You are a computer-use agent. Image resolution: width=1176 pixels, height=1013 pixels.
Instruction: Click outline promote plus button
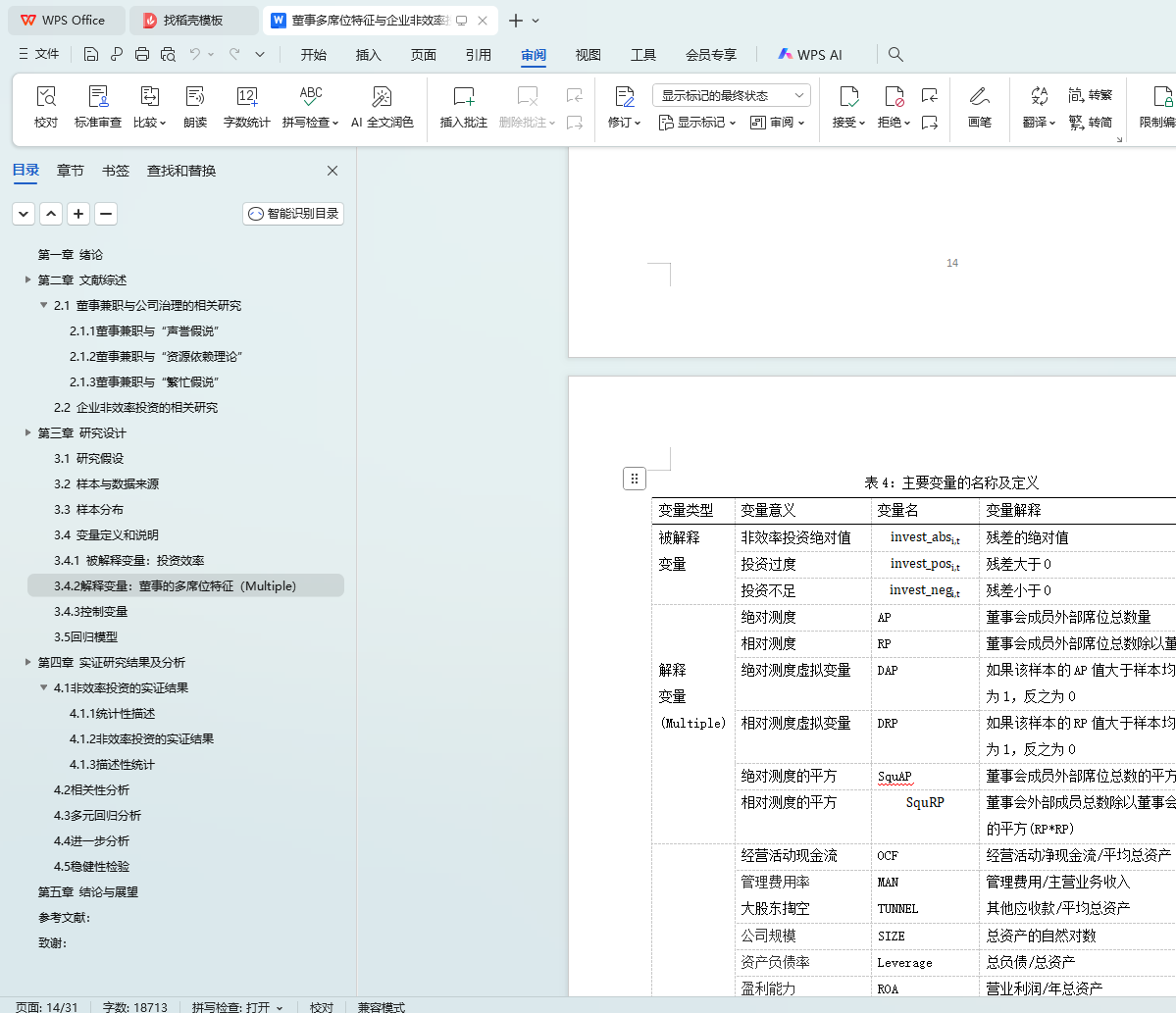click(x=78, y=214)
